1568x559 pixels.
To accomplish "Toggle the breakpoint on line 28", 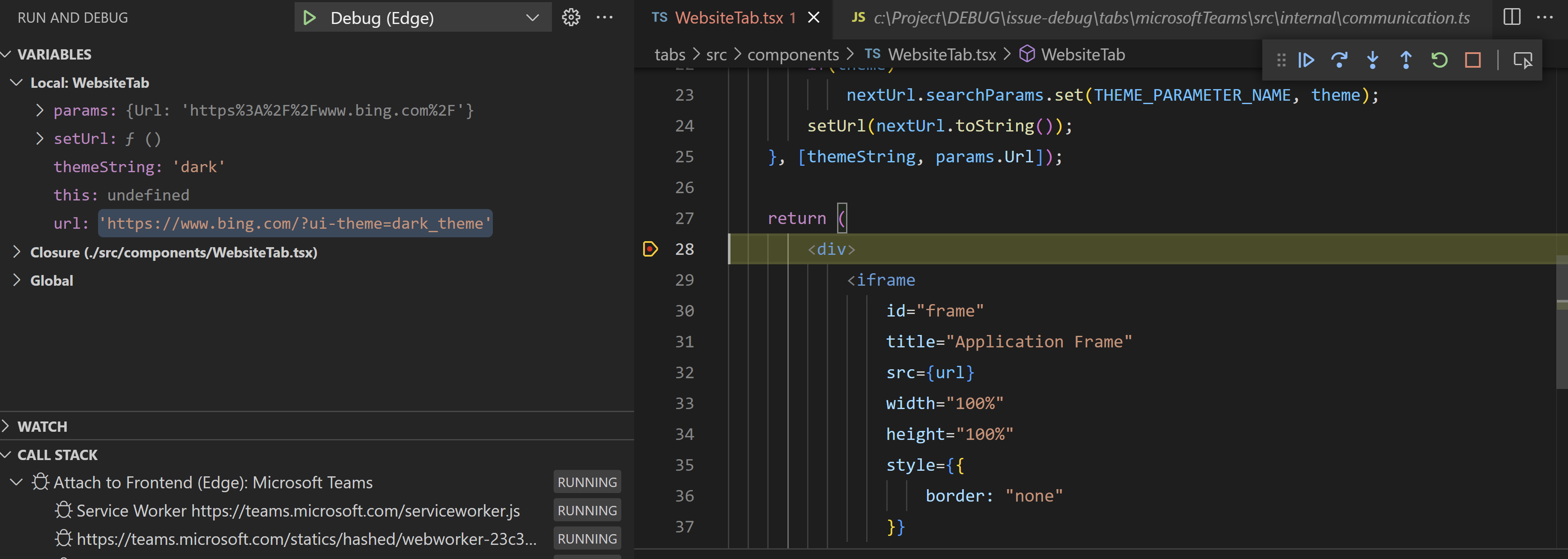I will (x=650, y=249).
